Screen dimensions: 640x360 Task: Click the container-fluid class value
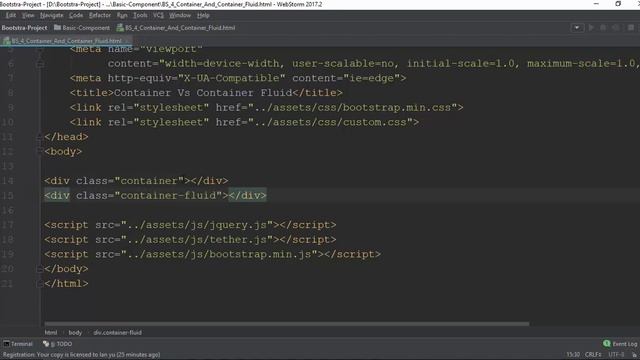tap(168, 196)
